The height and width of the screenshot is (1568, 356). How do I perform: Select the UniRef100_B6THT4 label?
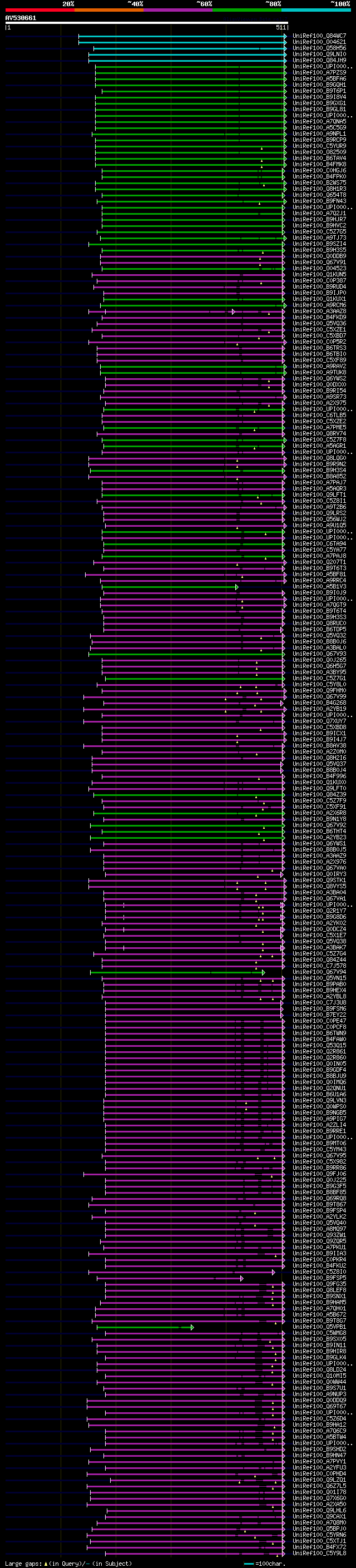[319, 832]
